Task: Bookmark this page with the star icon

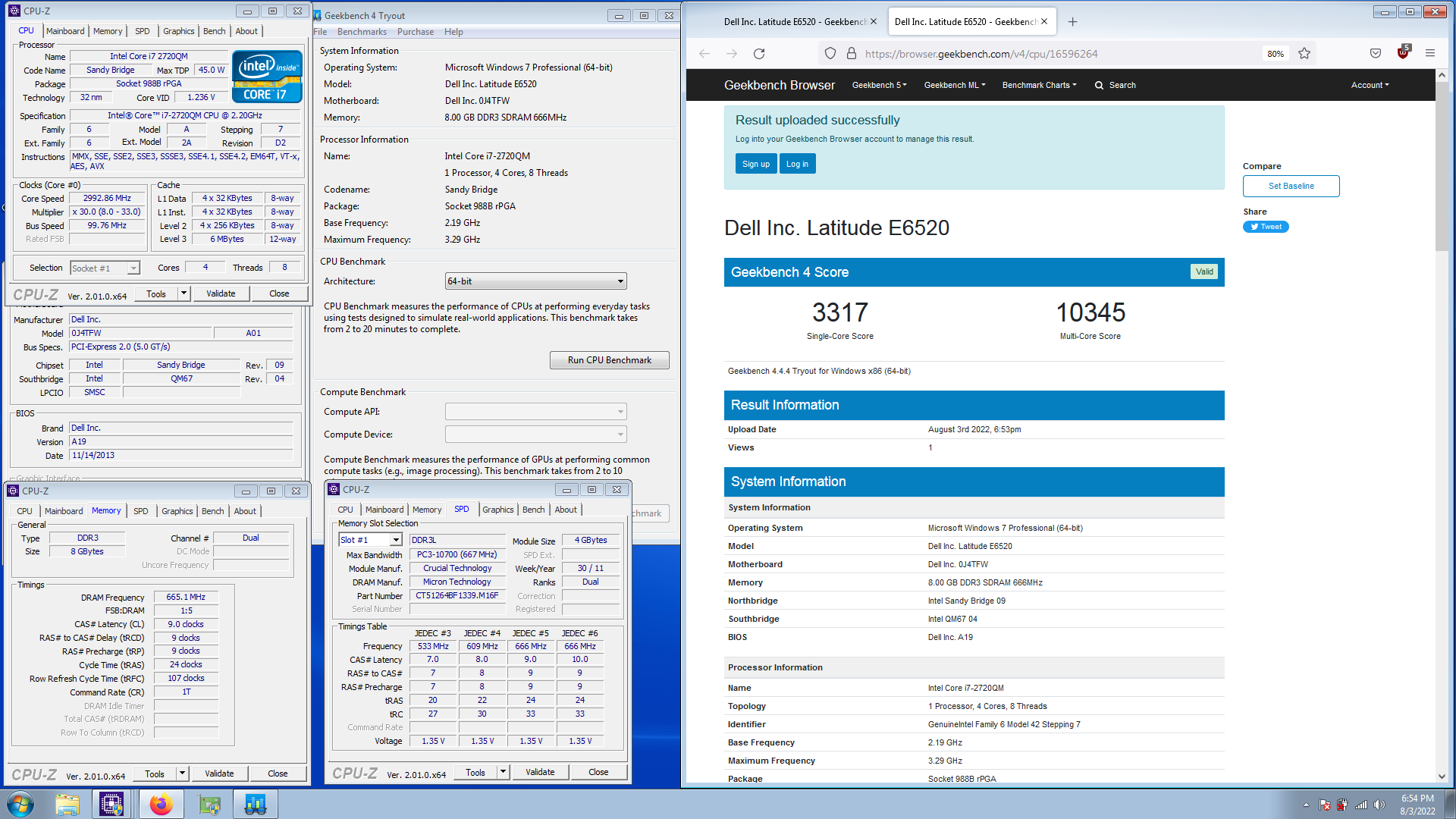Action: pos(1304,54)
